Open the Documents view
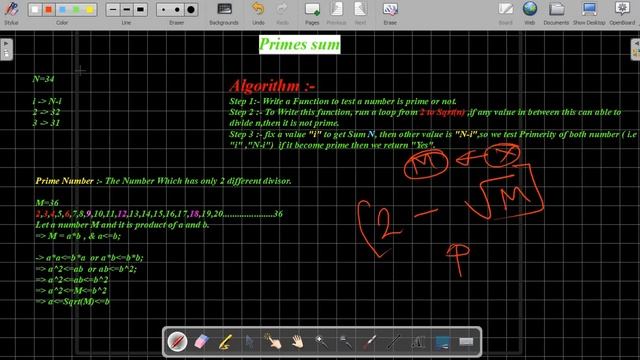 click(x=556, y=13)
